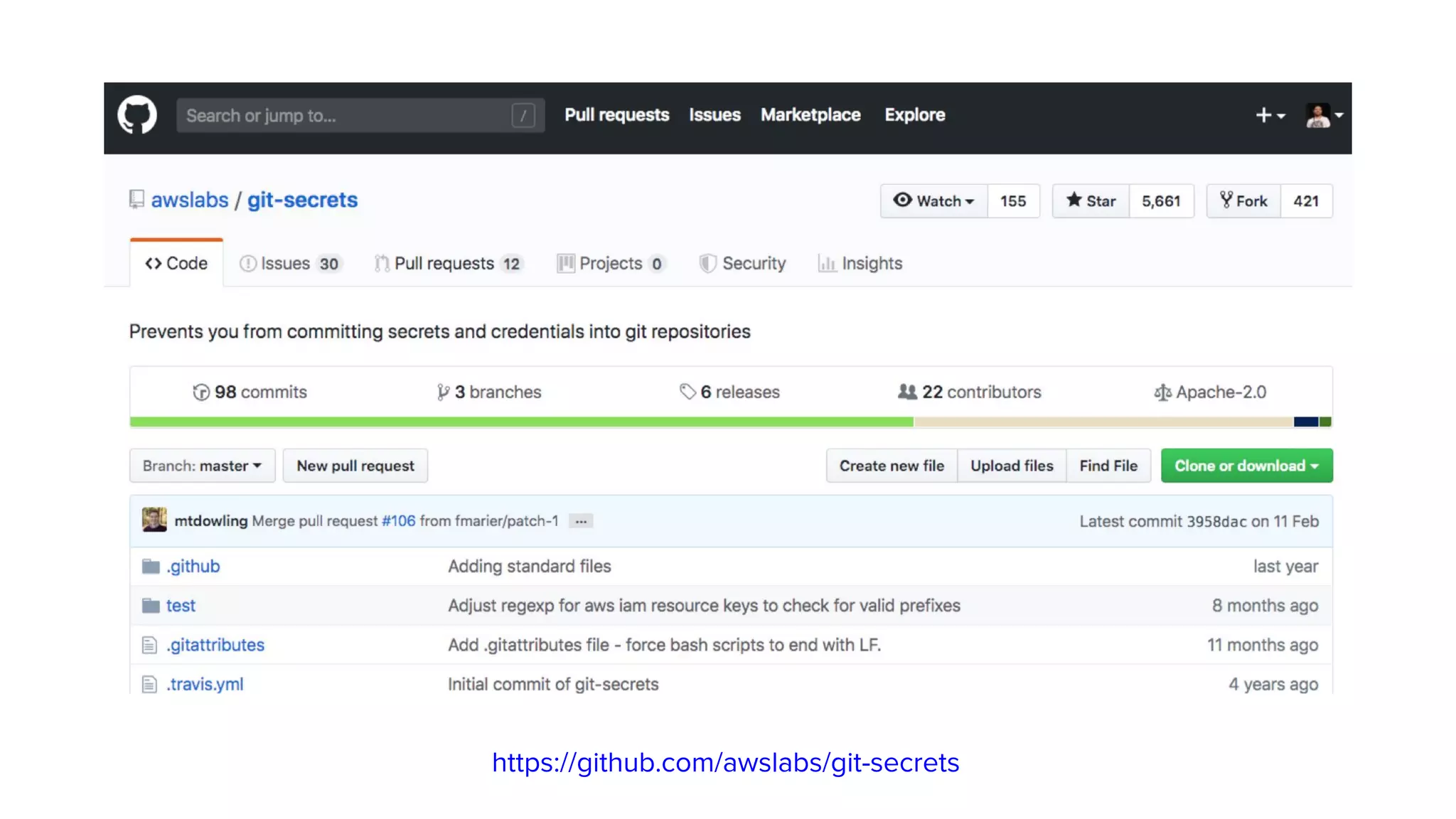Expand the Clone or download dropdown
The width and height of the screenshot is (1456, 819).
[x=1247, y=466]
